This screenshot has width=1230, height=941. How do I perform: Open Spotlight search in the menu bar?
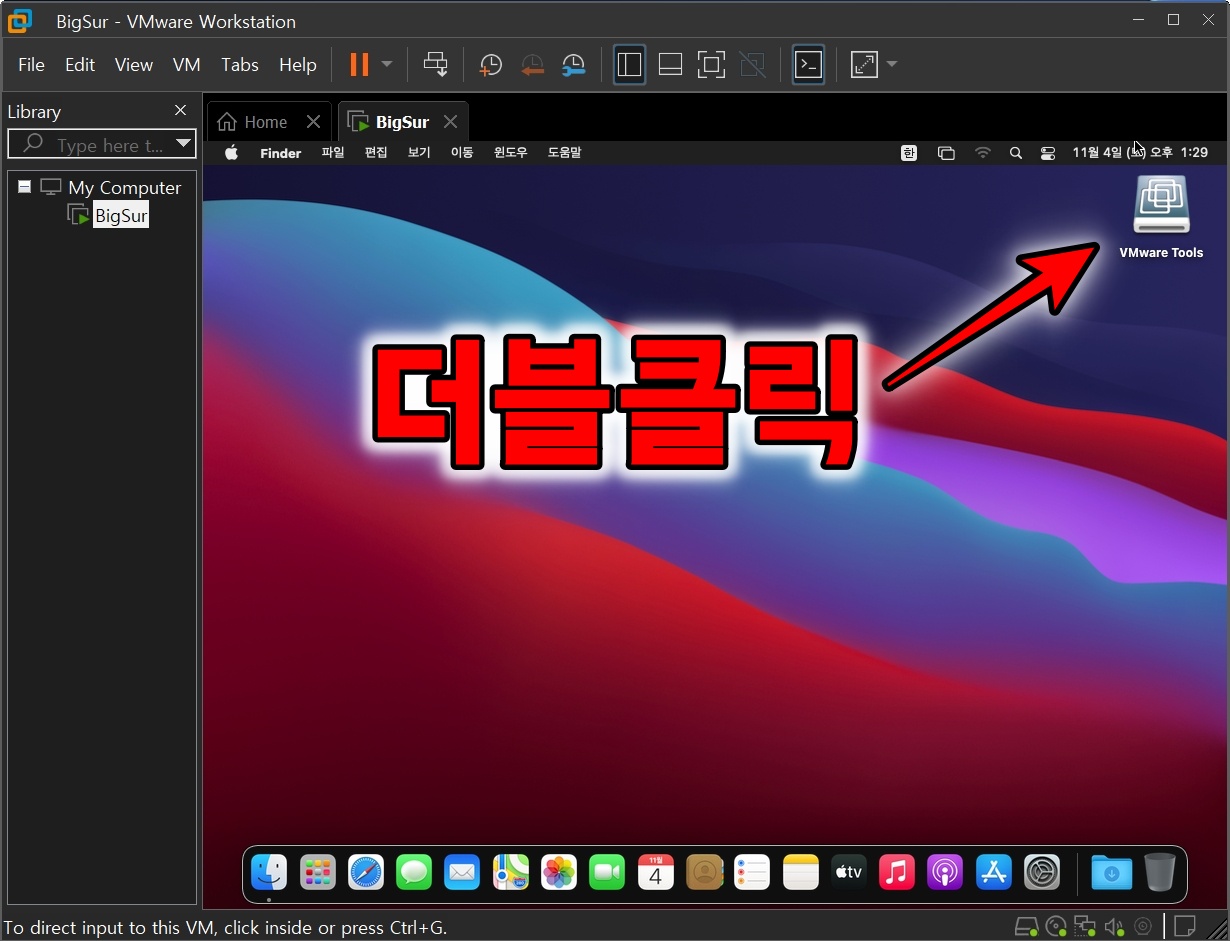pyautogui.click(x=1016, y=153)
